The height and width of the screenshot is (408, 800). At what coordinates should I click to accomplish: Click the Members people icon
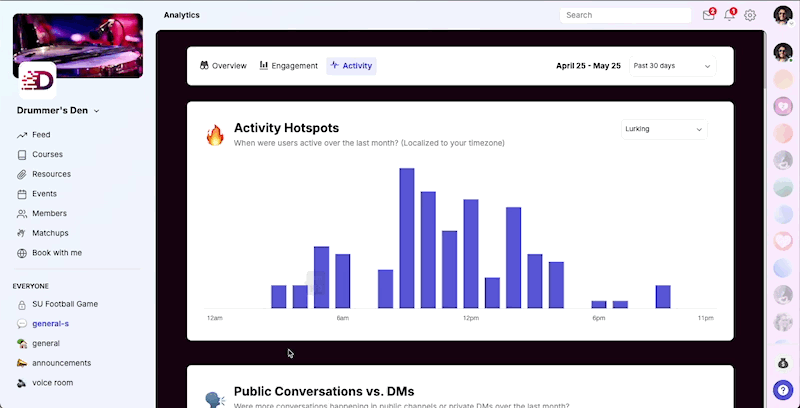click(x=21, y=214)
